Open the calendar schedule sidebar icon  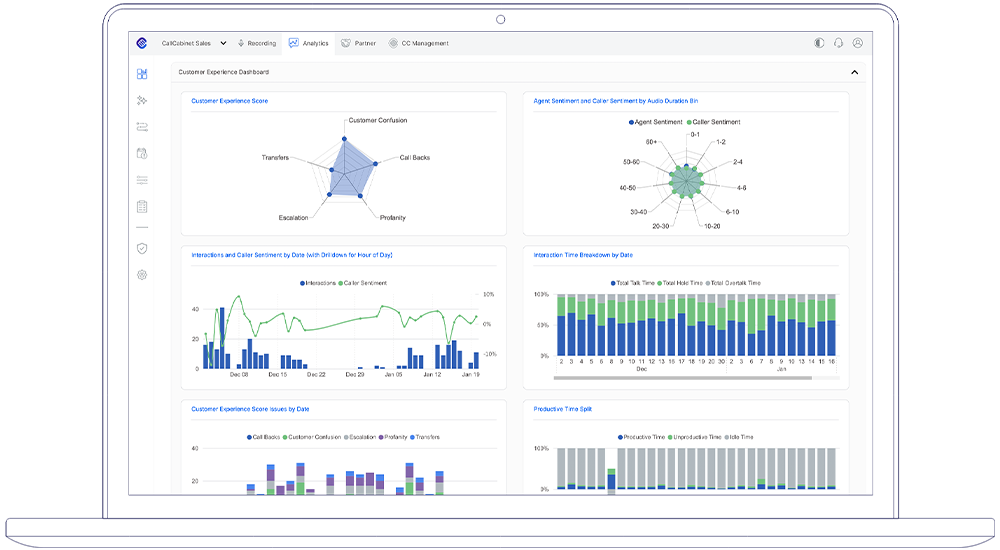point(142,154)
